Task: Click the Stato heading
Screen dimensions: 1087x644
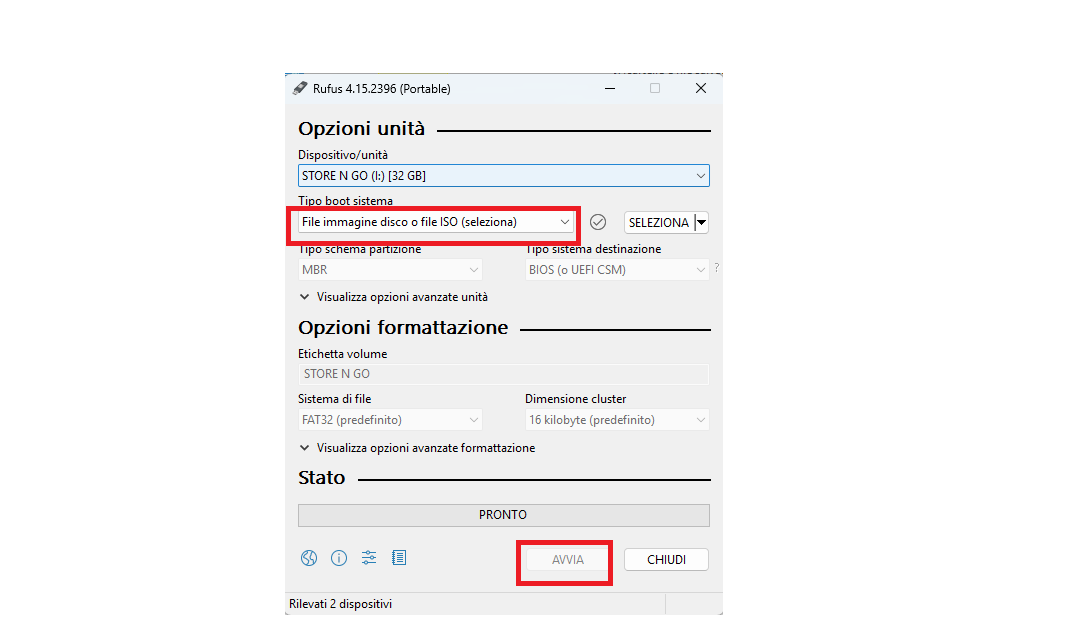Action: coord(322,478)
